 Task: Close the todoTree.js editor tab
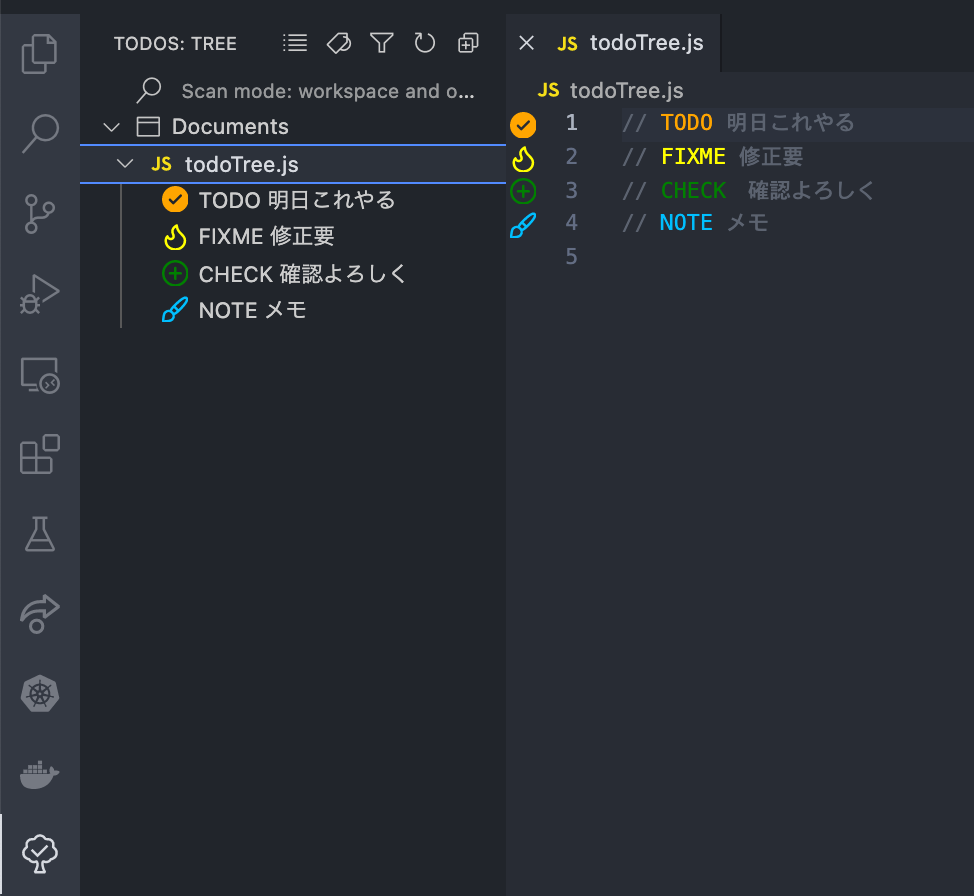pos(526,43)
